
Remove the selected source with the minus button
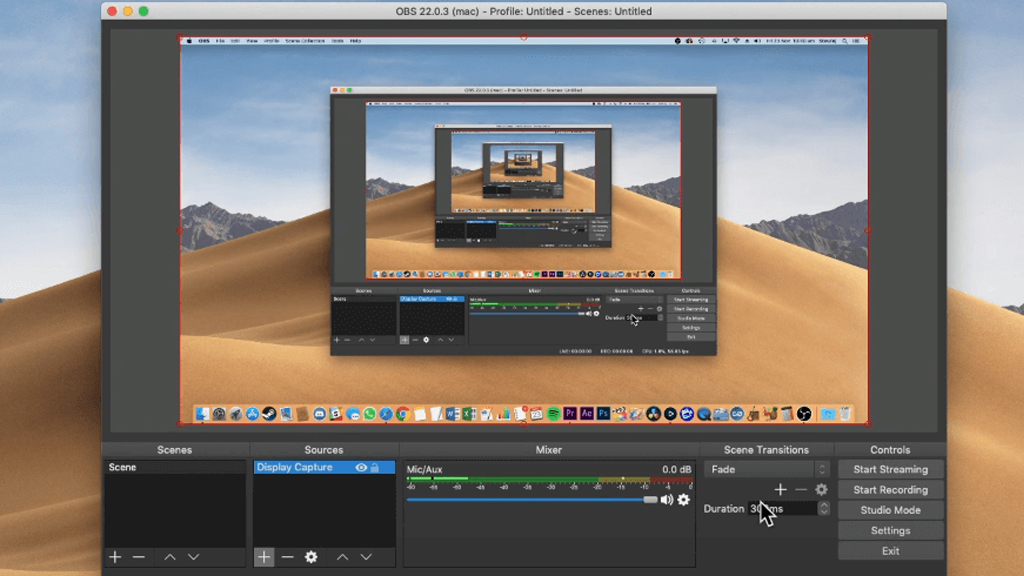click(287, 557)
